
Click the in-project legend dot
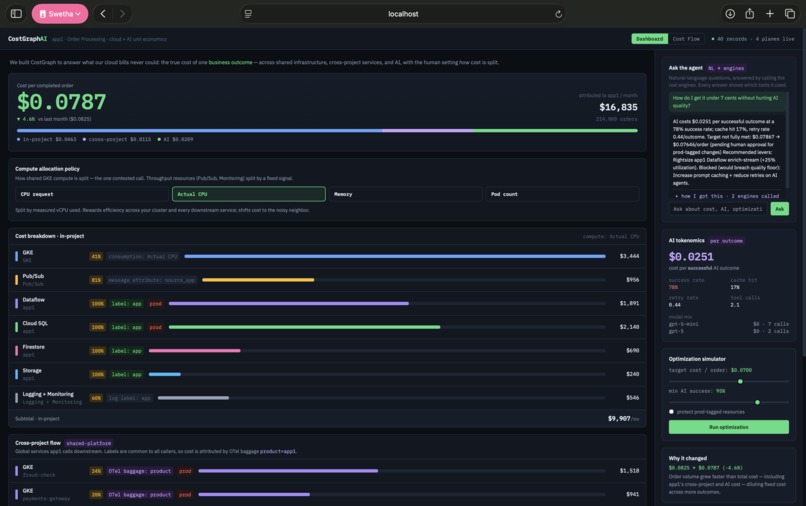click(19, 139)
